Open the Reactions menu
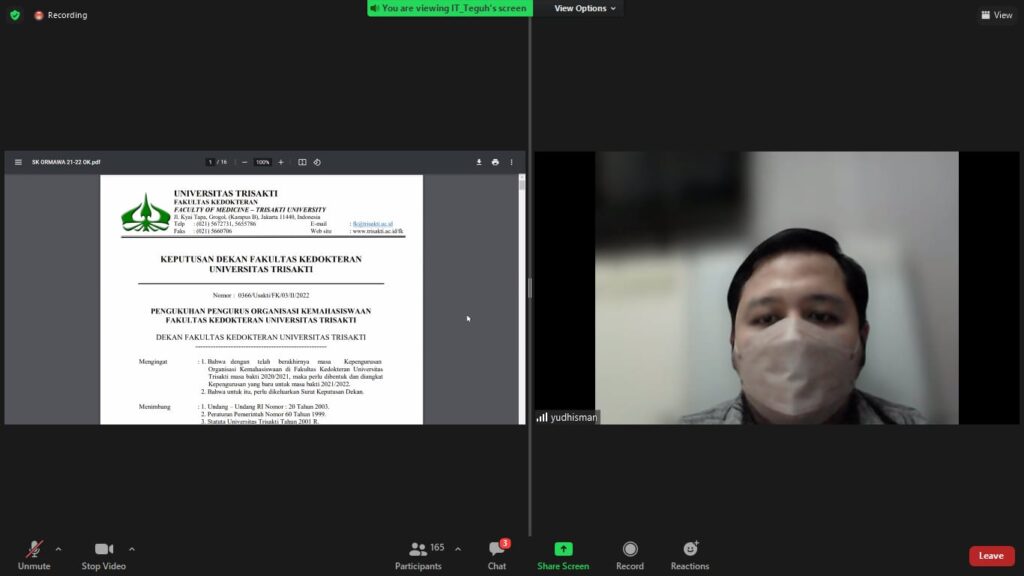1024x576 pixels. [x=690, y=556]
